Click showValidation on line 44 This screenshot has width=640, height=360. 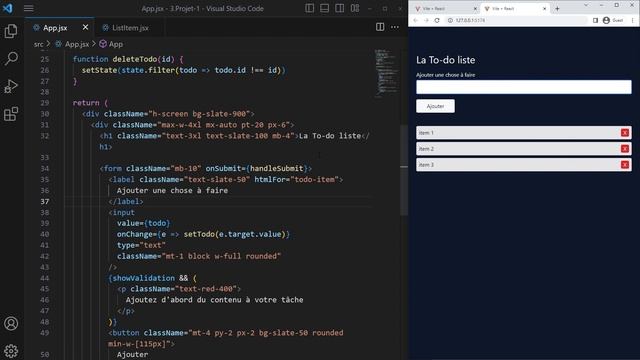click(143, 278)
